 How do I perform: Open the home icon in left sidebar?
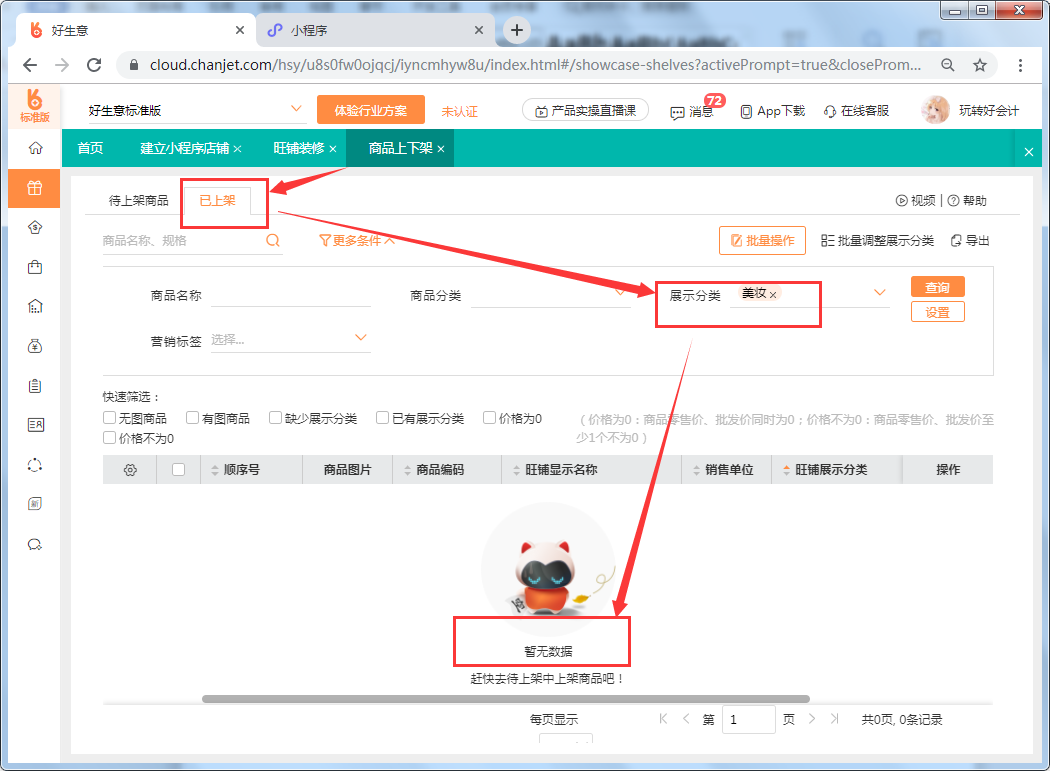35,147
